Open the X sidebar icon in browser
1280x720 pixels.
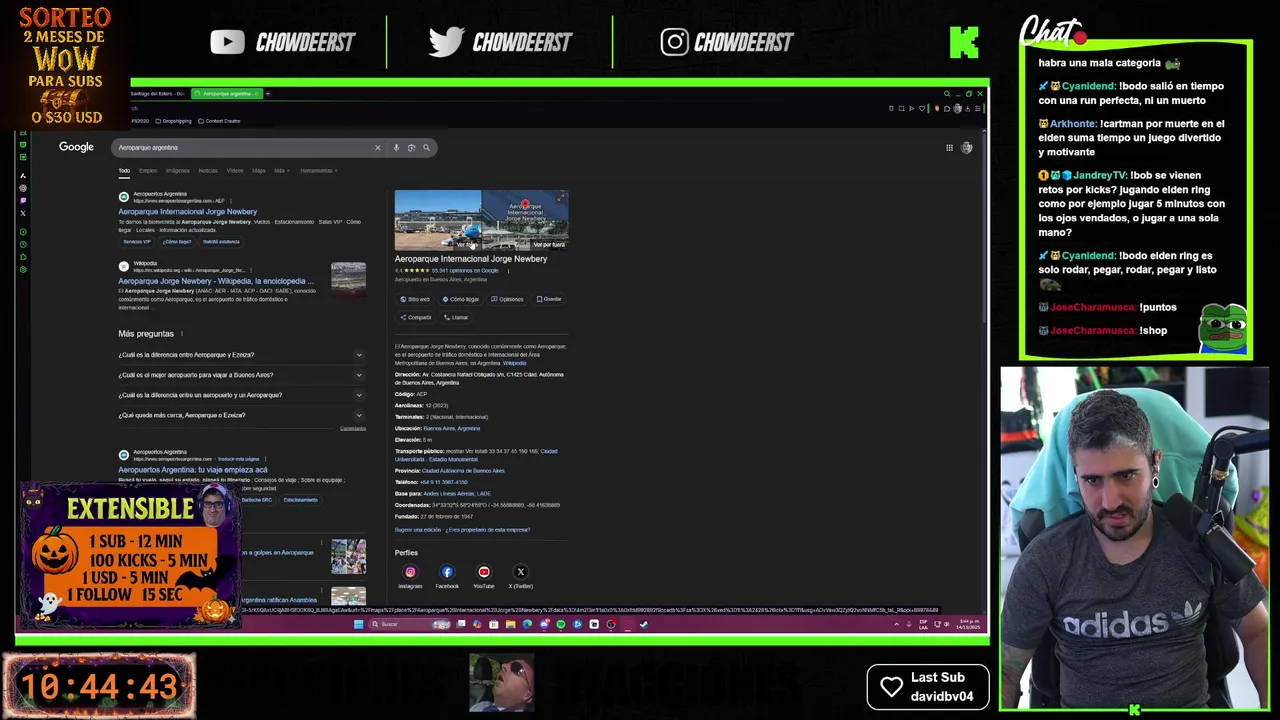tap(23, 213)
